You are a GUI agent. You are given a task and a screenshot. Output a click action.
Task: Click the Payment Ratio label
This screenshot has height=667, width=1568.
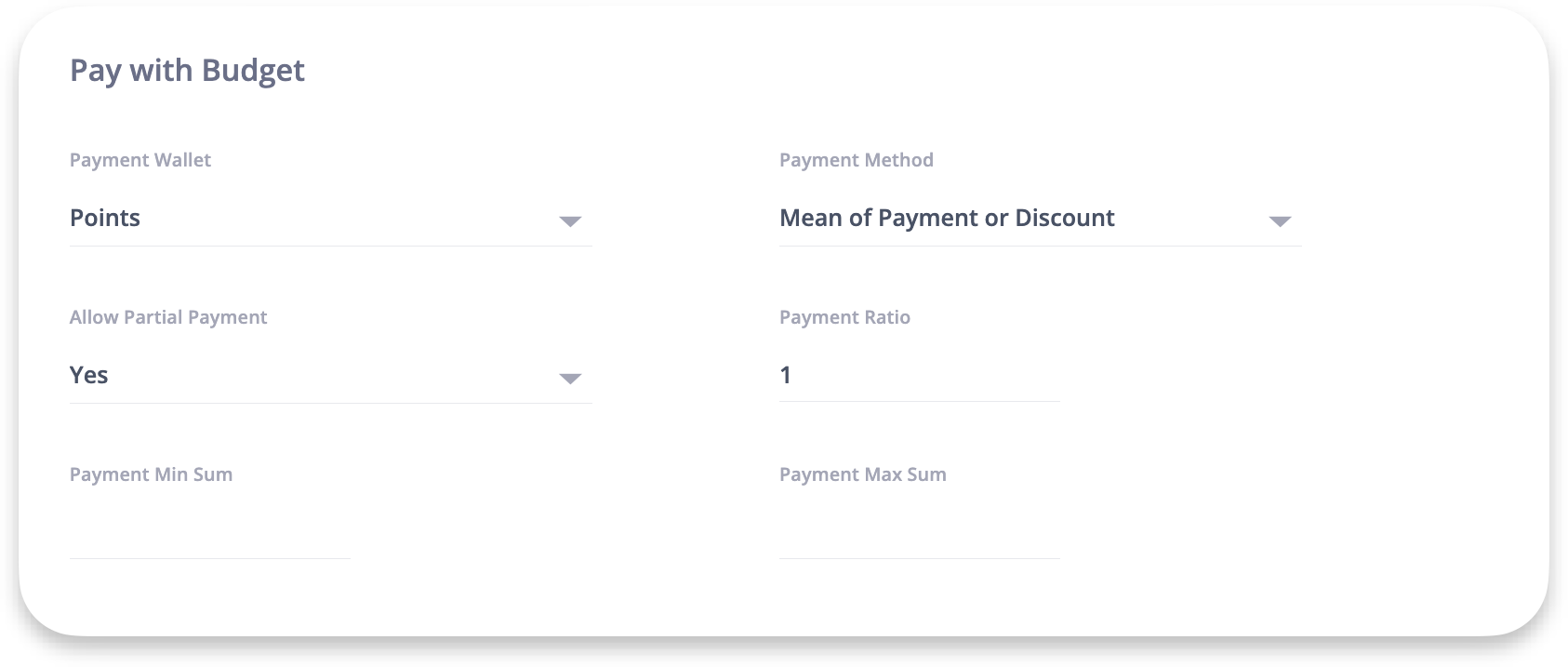tap(844, 317)
